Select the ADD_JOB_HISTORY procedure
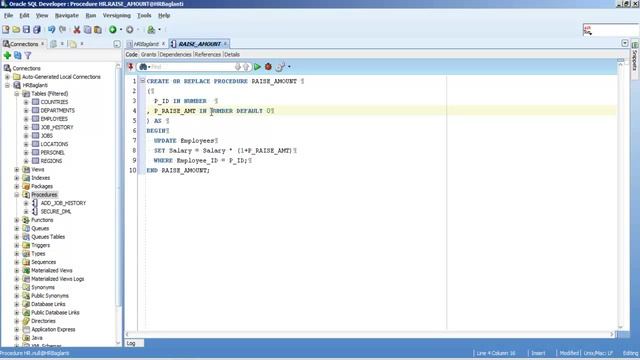The height and width of the screenshot is (360, 640). click(63, 203)
